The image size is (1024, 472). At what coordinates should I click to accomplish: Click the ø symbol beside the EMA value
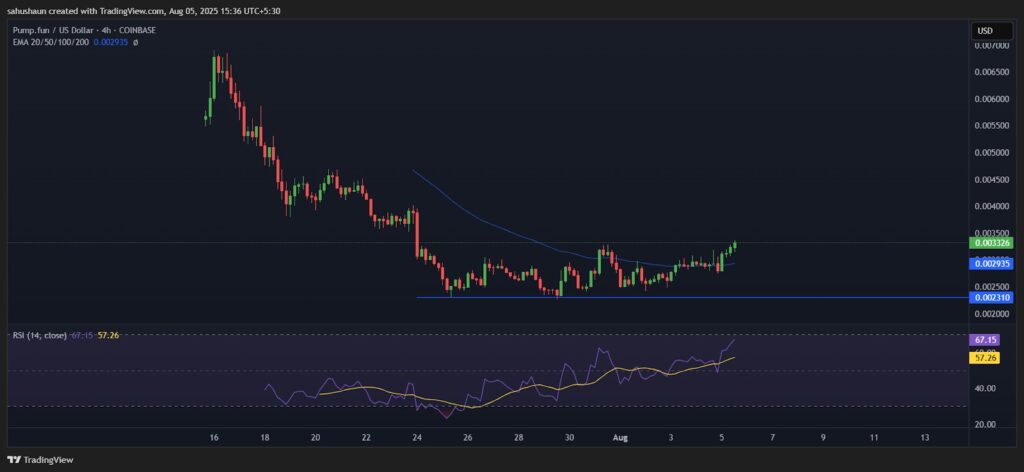pos(134,43)
